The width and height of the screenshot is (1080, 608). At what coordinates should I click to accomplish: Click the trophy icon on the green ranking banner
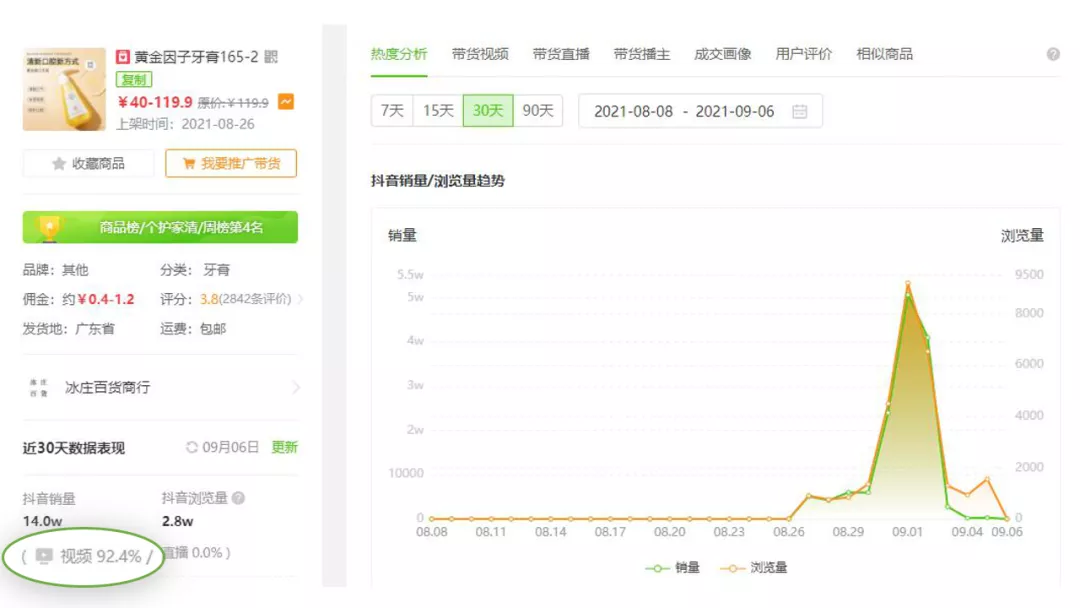click(50, 227)
